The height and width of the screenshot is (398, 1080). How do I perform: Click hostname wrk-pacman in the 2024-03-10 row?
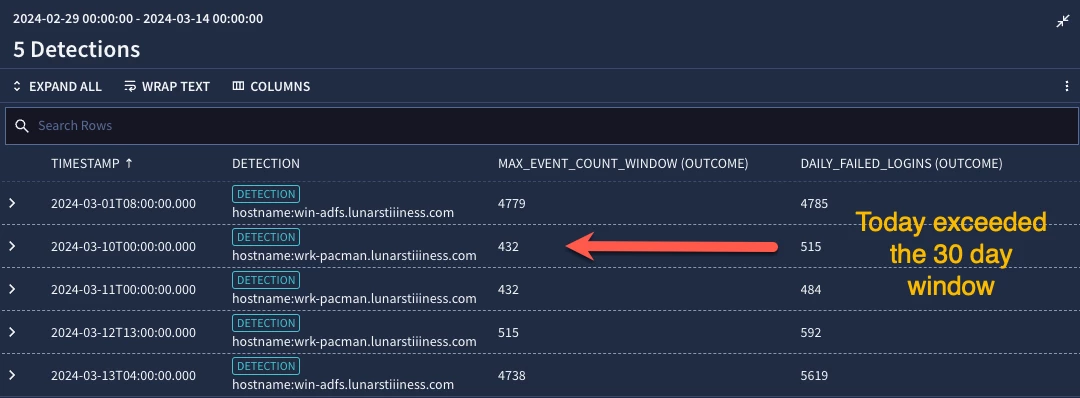[354, 255]
